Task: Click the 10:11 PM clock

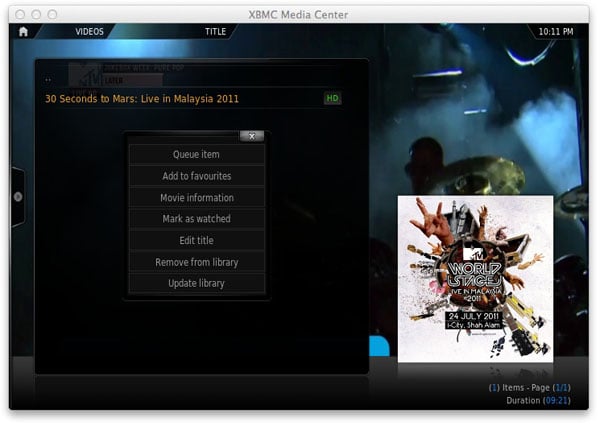Action: (x=556, y=32)
